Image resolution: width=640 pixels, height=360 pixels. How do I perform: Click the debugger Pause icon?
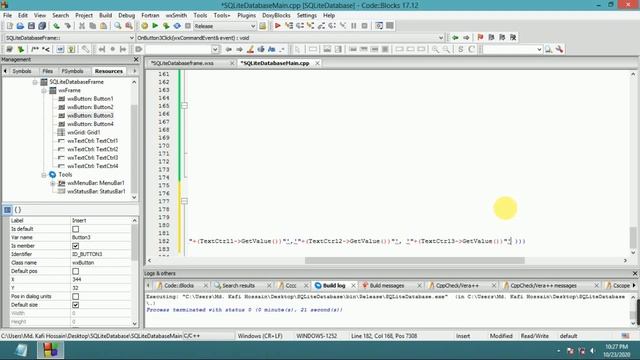pos(353,26)
